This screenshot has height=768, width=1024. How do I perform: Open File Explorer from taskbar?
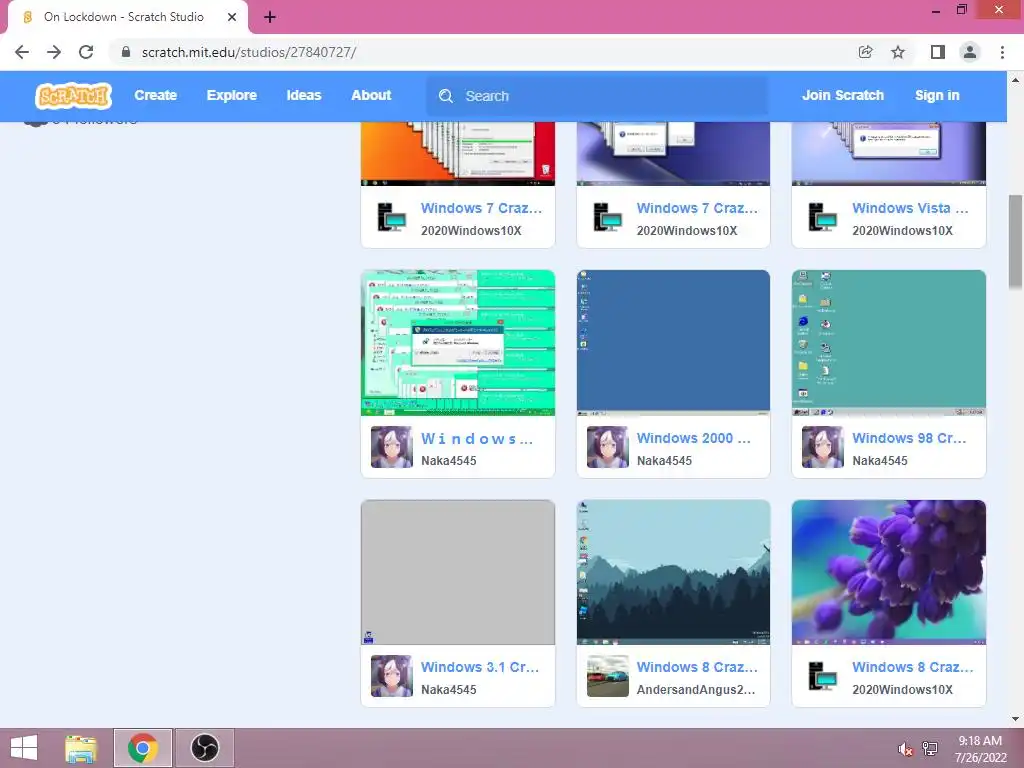[81, 748]
